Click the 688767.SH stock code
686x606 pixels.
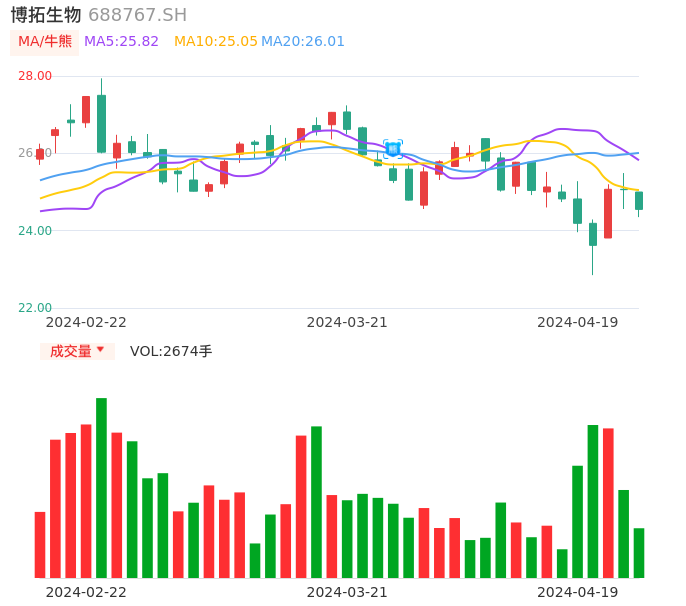[137, 15]
